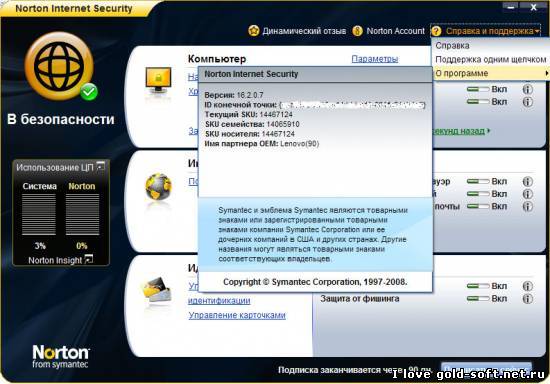Toggle the firewall (…ауэр) Вкл switch

coord(478,181)
